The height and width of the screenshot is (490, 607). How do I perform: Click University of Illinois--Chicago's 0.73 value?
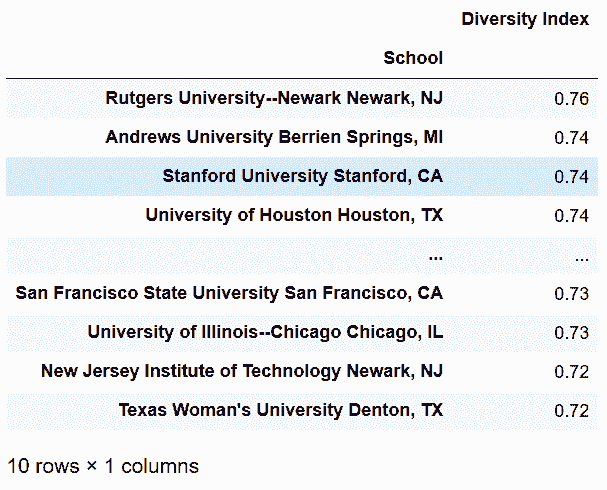coord(571,333)
